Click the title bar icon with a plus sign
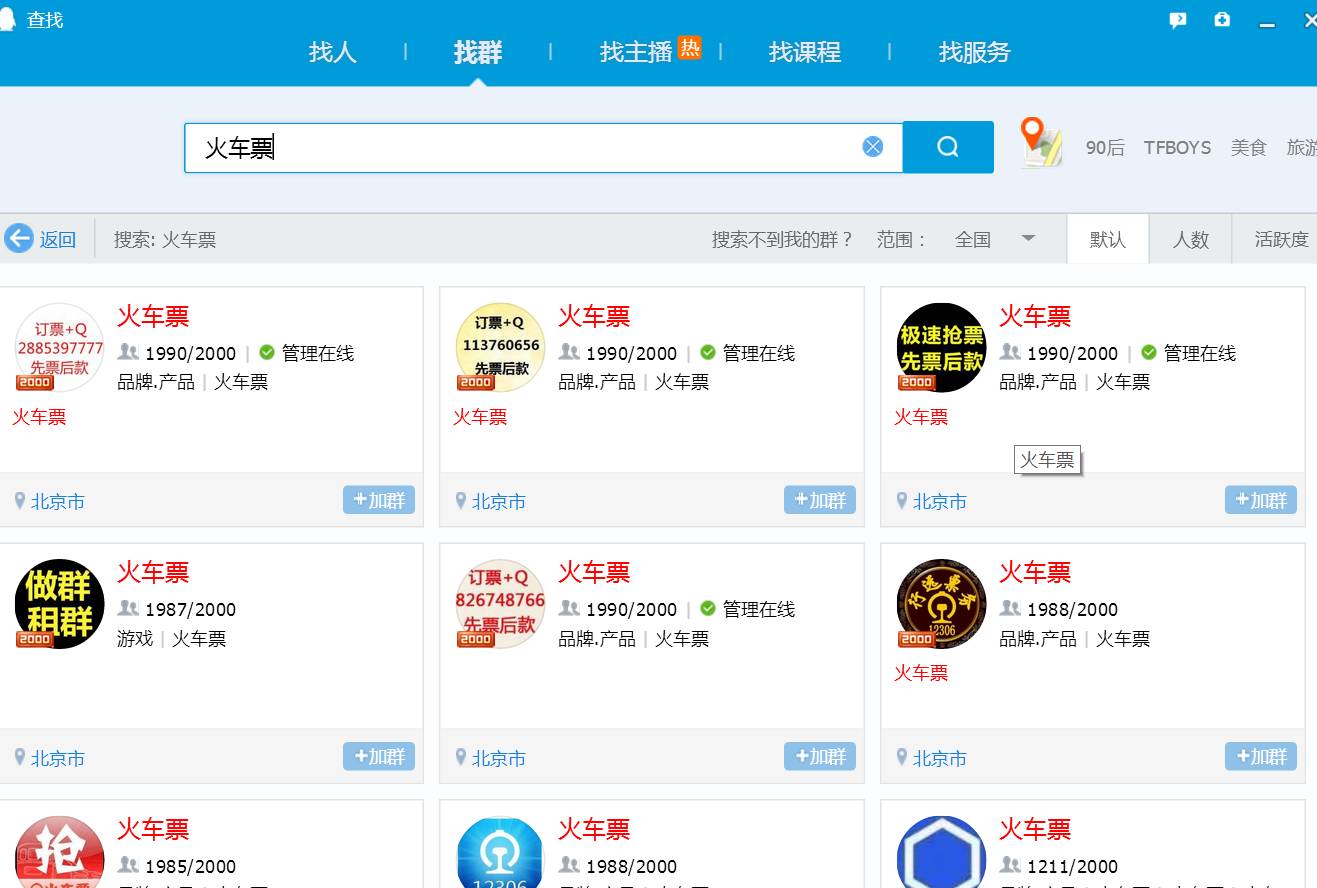Screen dimensions: 1317x888 pos(1222,19)
